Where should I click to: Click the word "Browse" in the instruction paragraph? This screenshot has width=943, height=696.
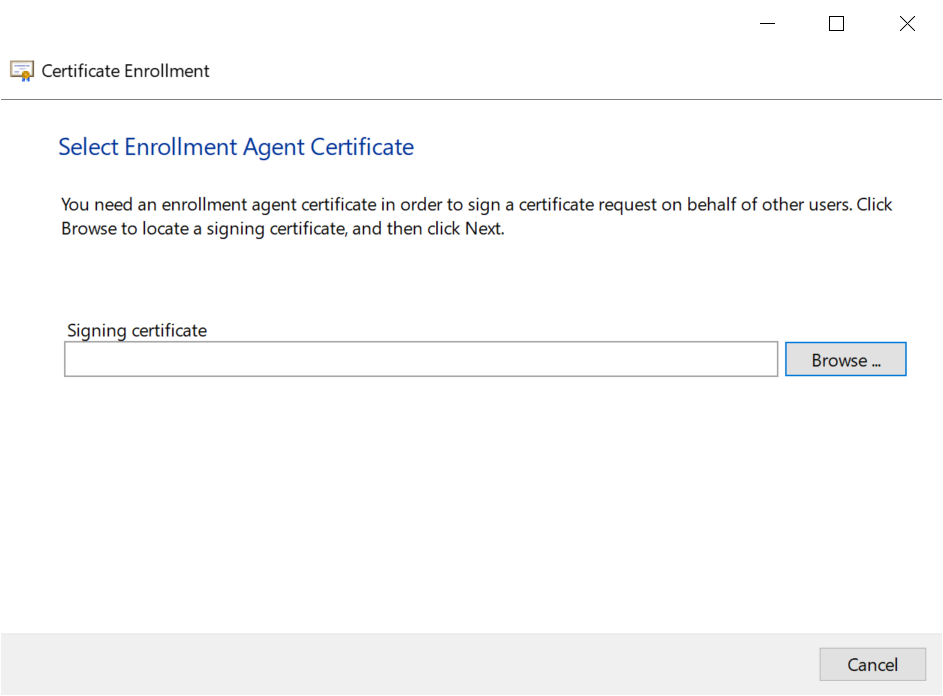pos(89,228)
